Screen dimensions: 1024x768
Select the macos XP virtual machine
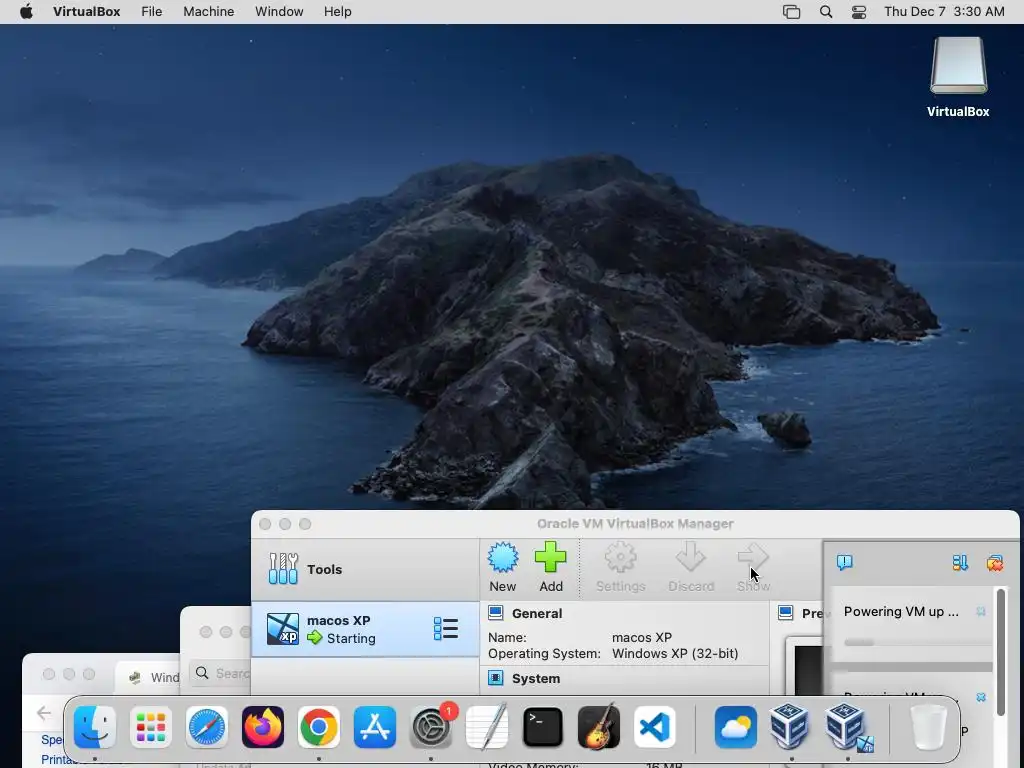(x=365, y=630)
